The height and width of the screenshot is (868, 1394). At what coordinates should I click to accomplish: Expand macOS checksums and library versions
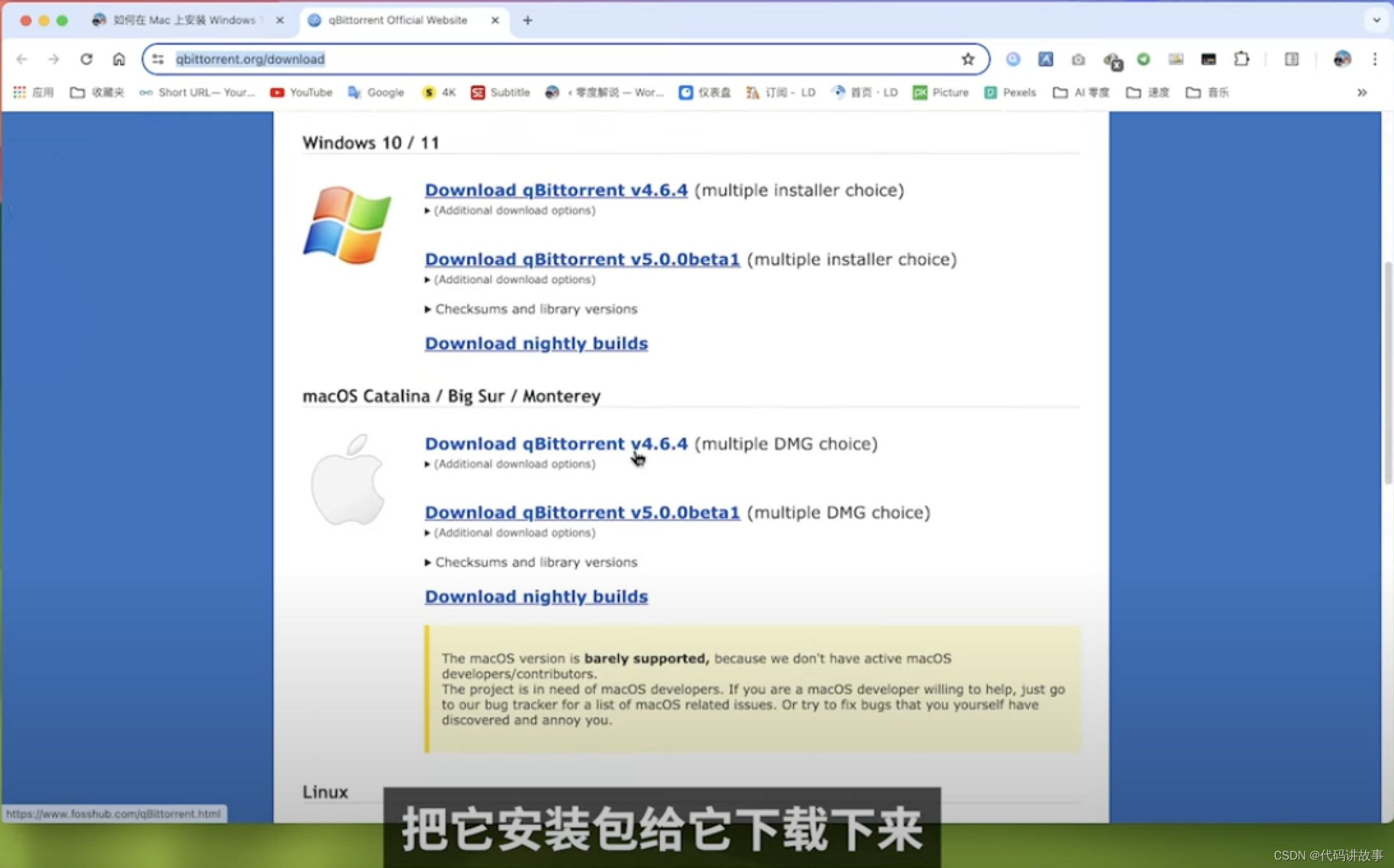(531, 562)
